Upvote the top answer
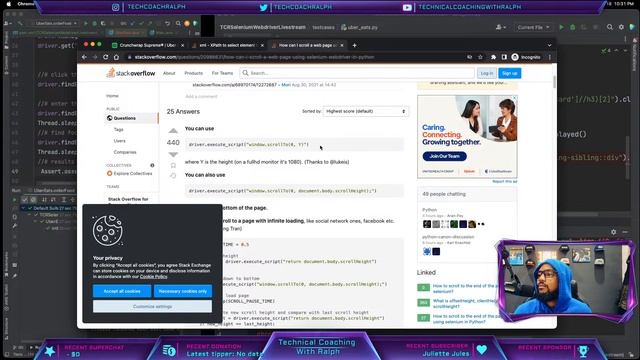This screenshot has height=360, width=640. click(173, 131)
